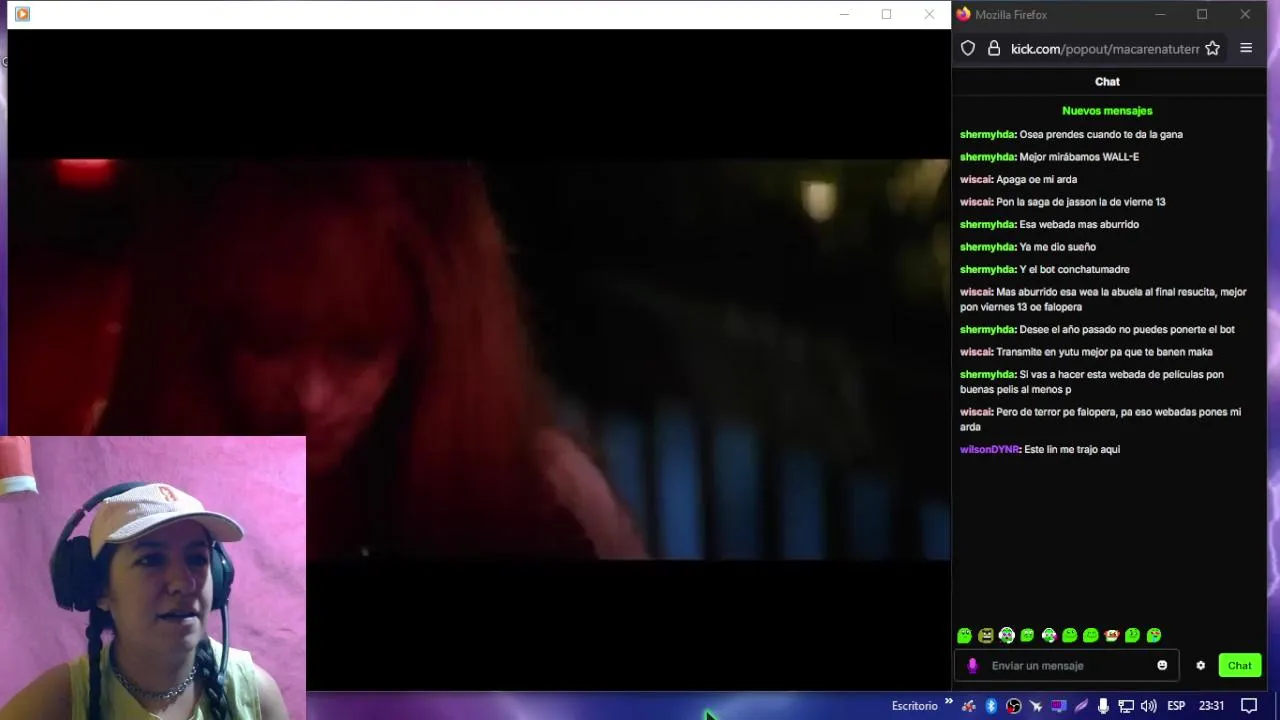1280x720 pixels.
Task: Open the ESP input language selector
Action: coord(1176,706)
